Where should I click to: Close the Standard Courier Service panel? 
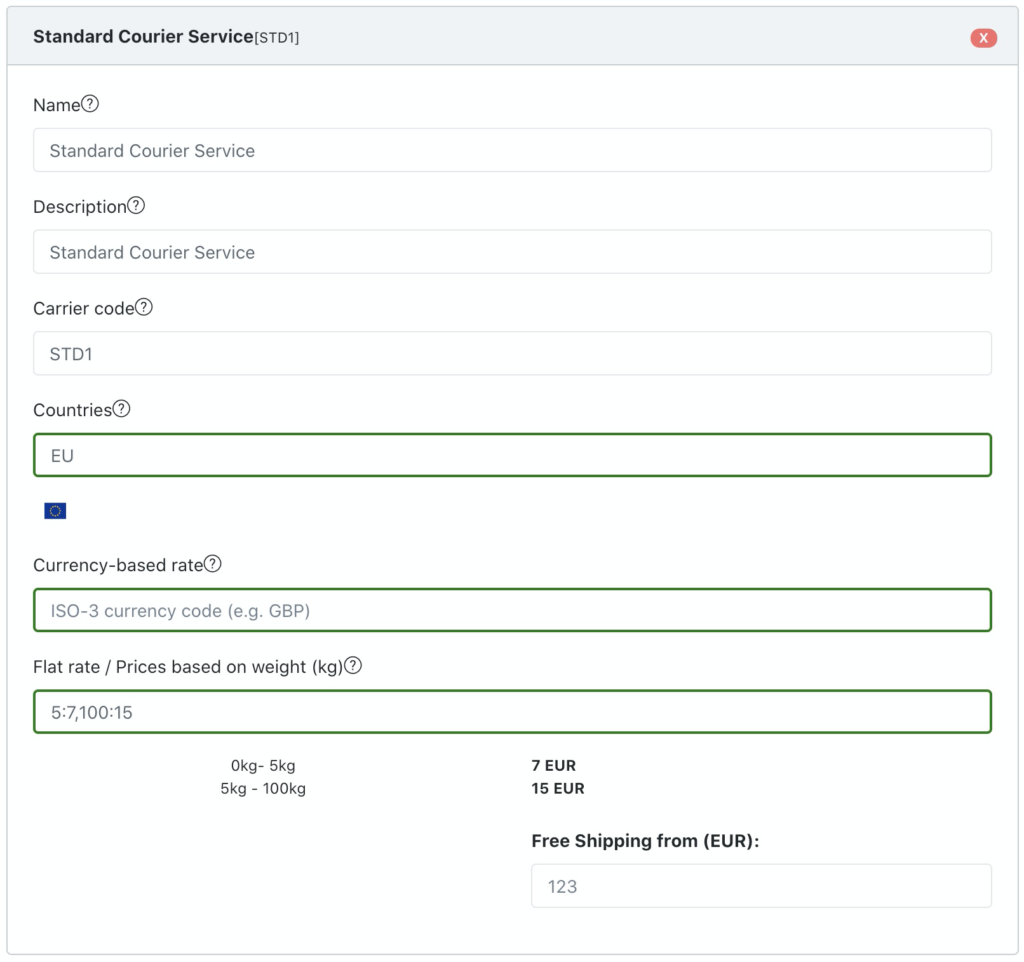(x=983, y=38)
